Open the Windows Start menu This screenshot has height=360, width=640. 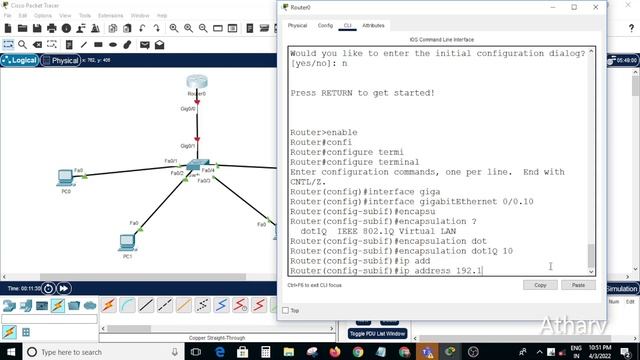click(x=11, y=352)
